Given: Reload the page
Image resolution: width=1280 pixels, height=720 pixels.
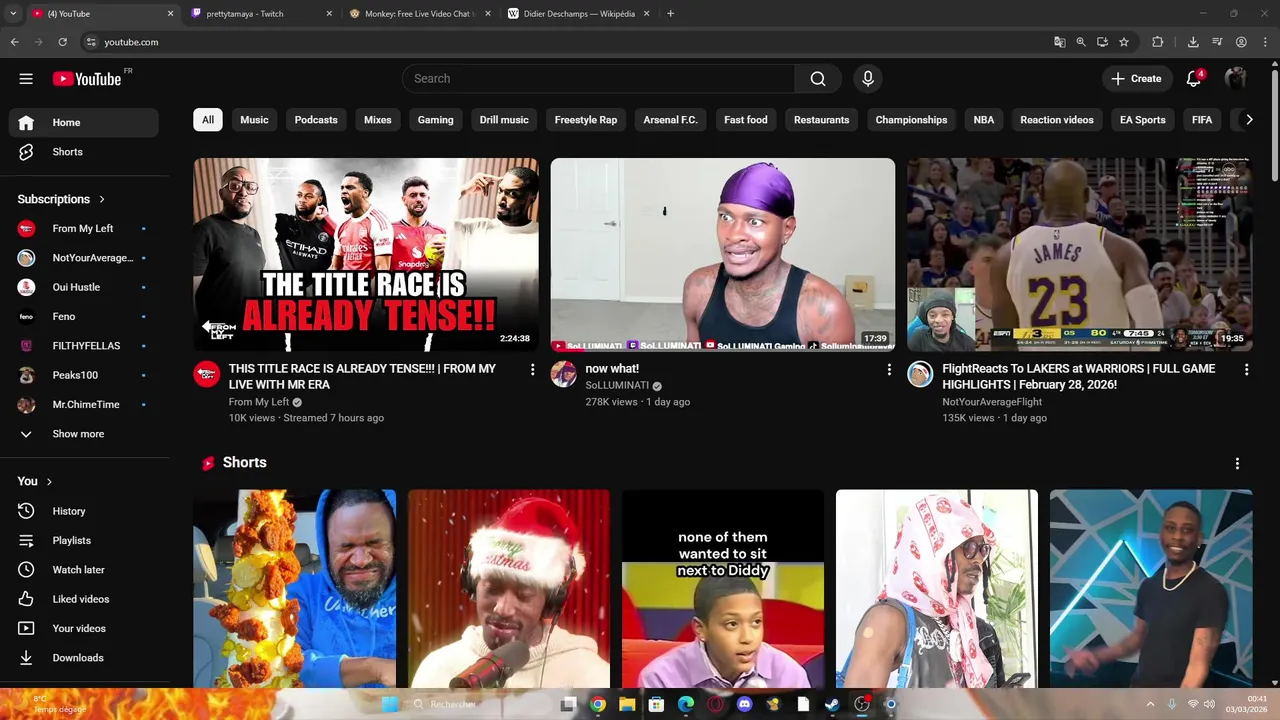Looking at the screenshot, I should 62,42.
